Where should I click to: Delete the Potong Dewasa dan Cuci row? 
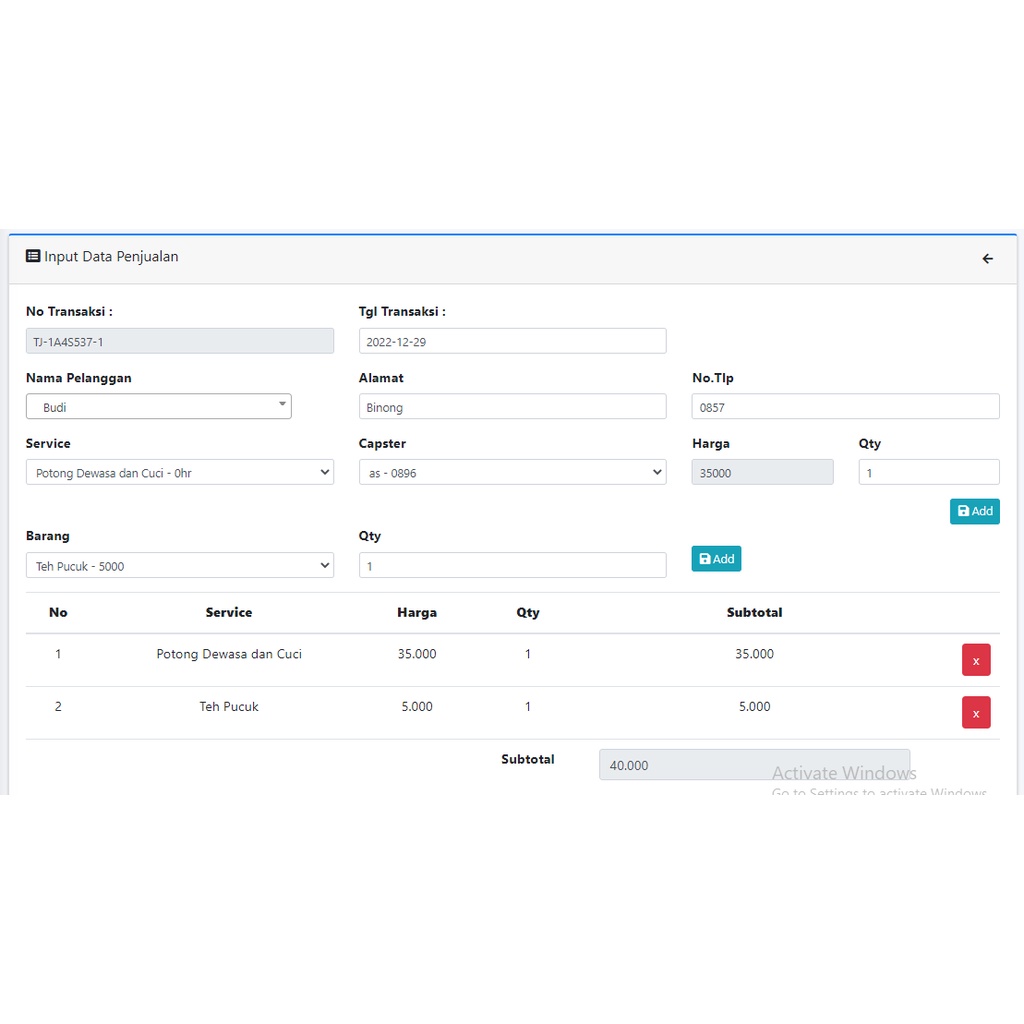point(975,660)
